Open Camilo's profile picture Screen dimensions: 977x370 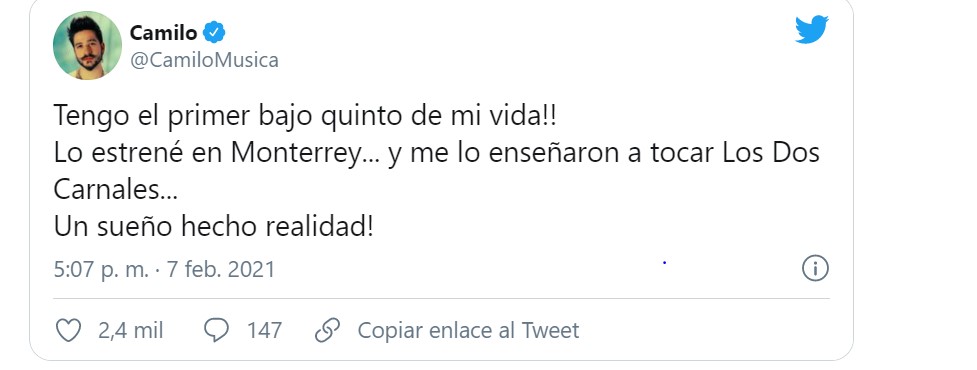pos(87,45)
